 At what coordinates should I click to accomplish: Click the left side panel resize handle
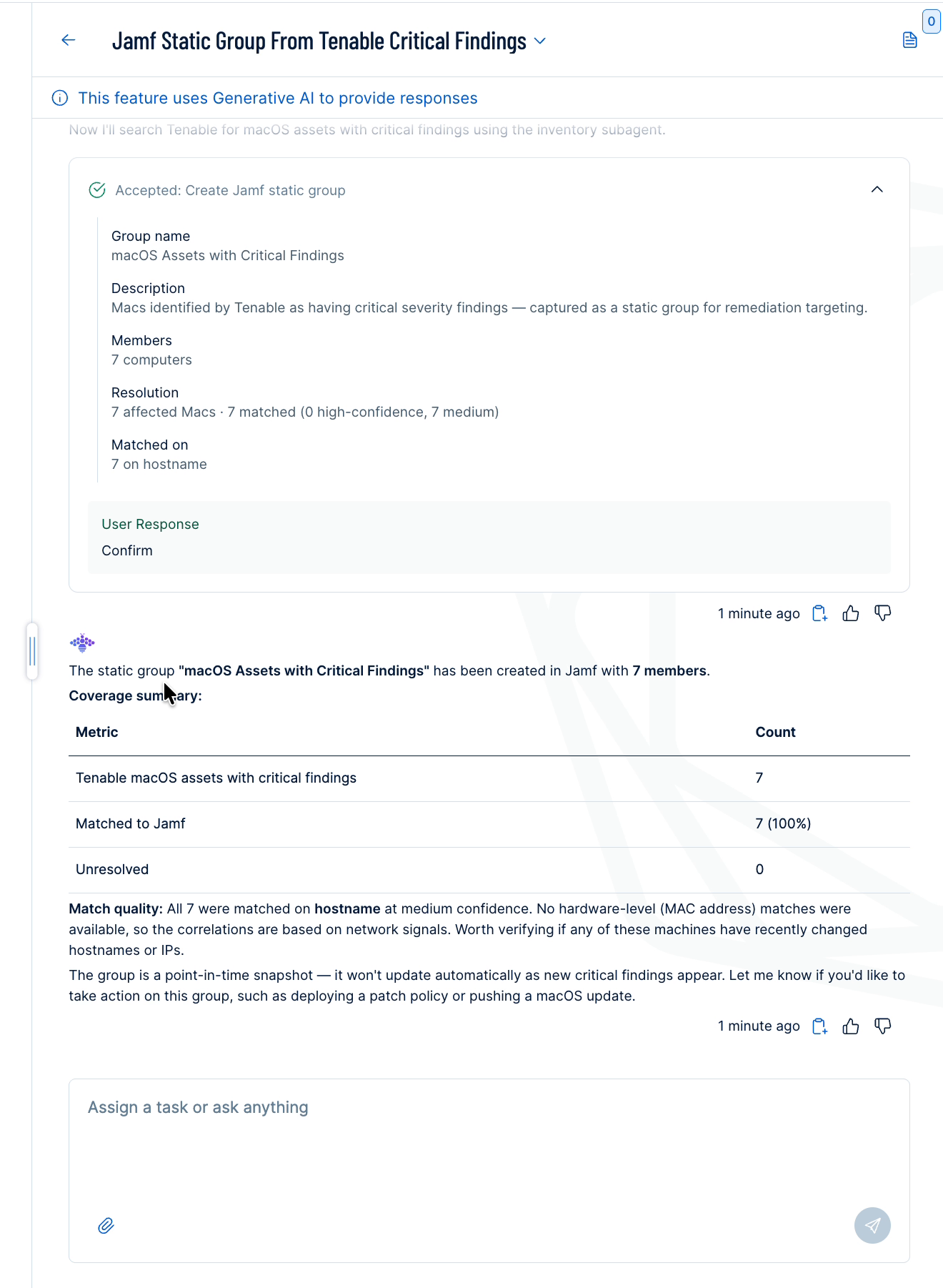(32, 651)
